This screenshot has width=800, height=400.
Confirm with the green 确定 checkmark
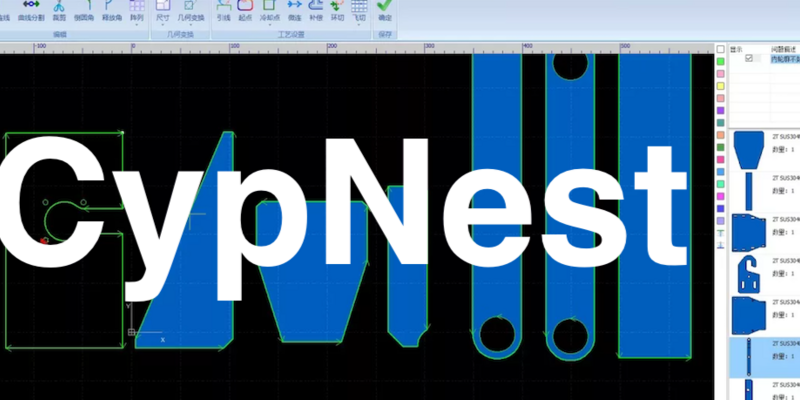(x=385, y=11)
